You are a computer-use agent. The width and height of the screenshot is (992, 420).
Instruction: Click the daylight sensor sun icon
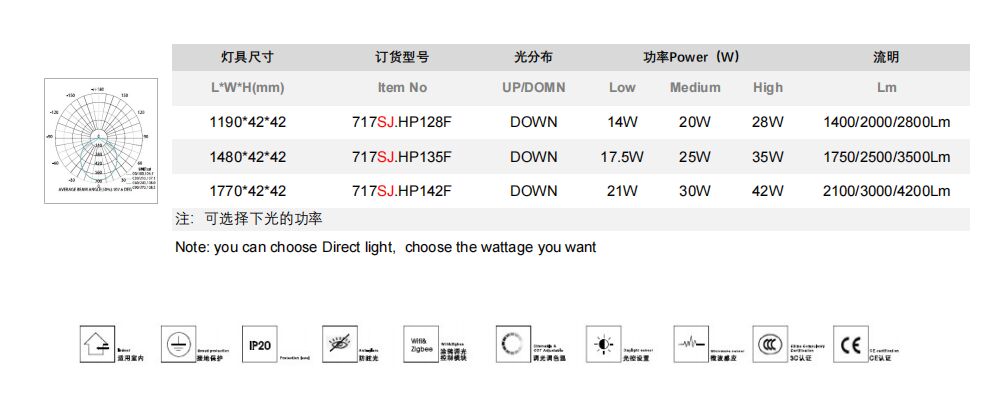click(604, 345)
